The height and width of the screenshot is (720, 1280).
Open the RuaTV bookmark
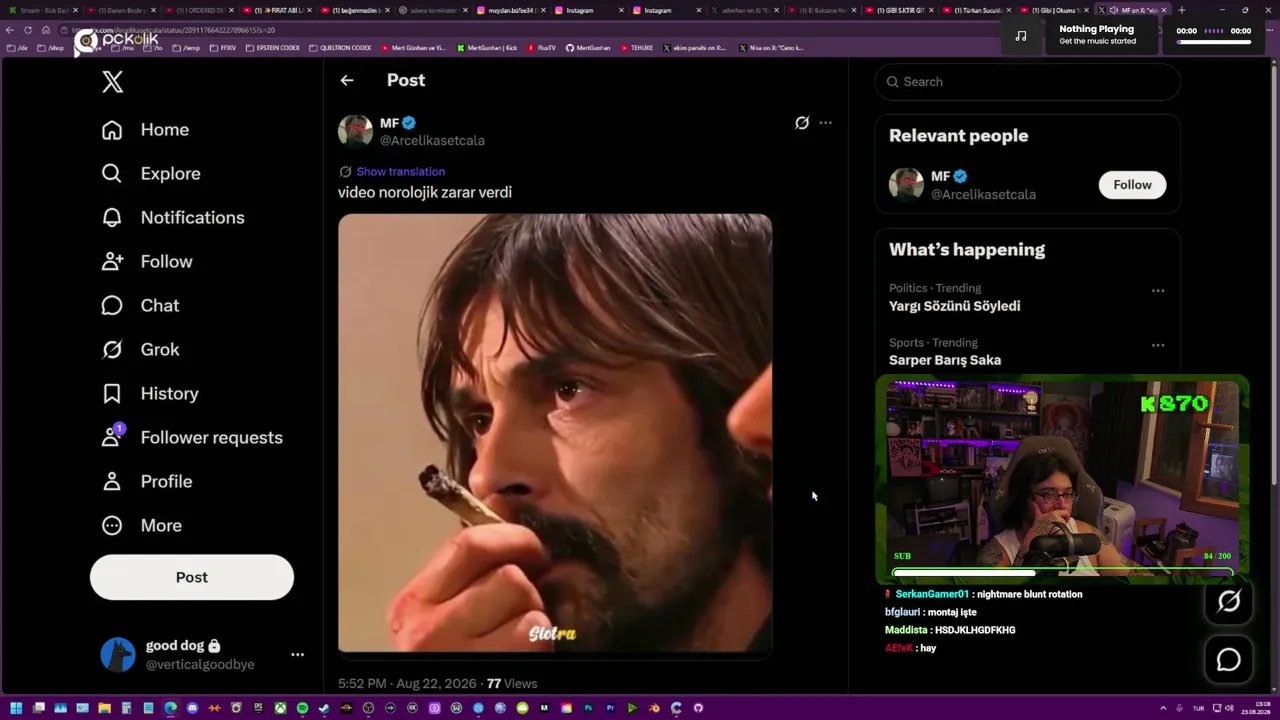tap(542, 48)
